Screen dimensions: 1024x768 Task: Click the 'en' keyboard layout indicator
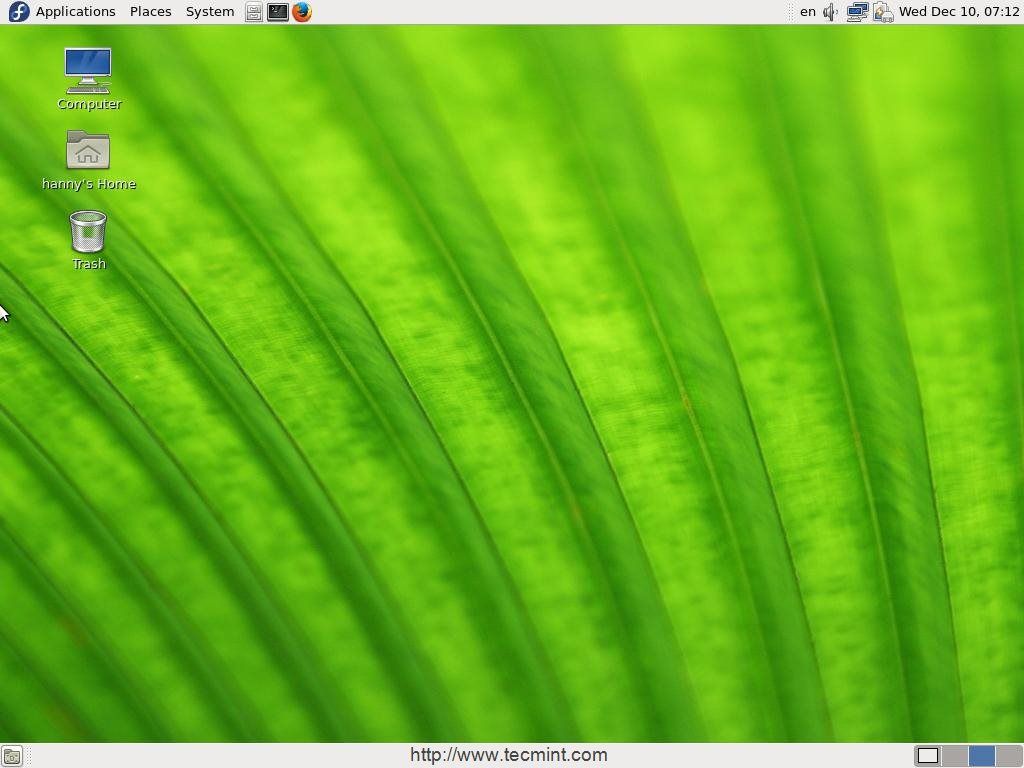click(x=807, y=12)
